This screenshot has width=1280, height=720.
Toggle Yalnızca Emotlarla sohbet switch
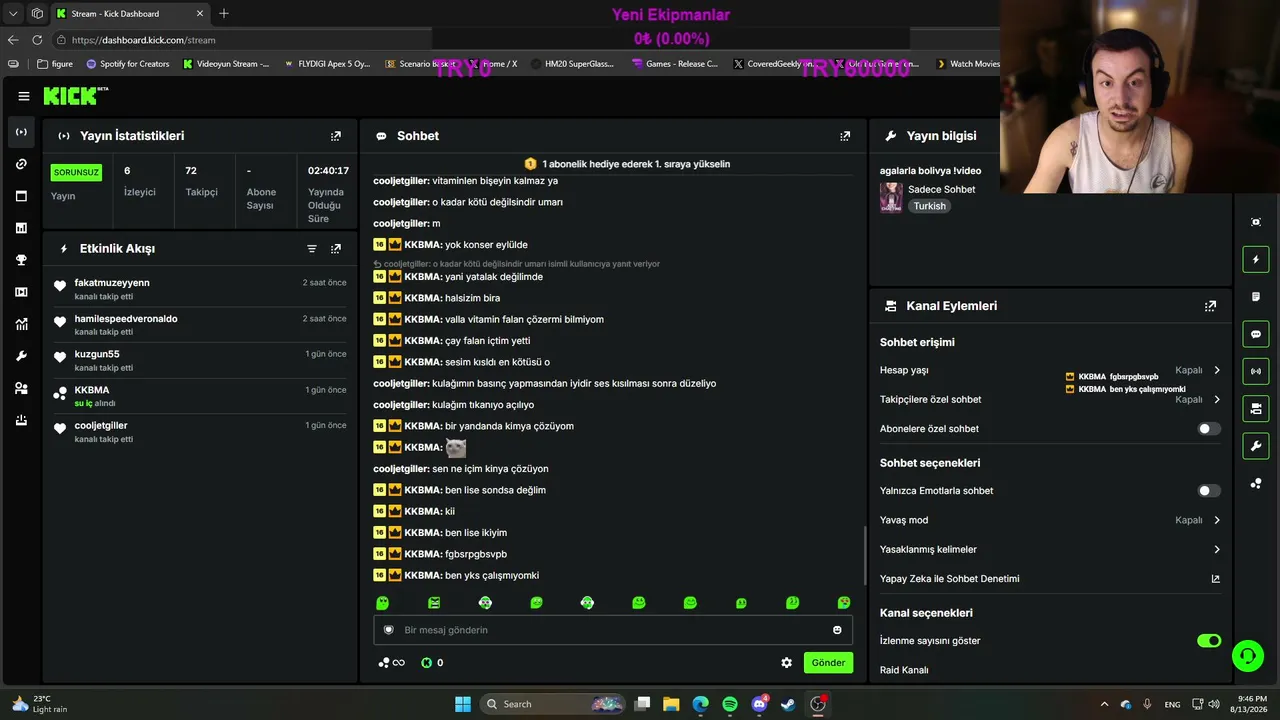(1209, 491)
